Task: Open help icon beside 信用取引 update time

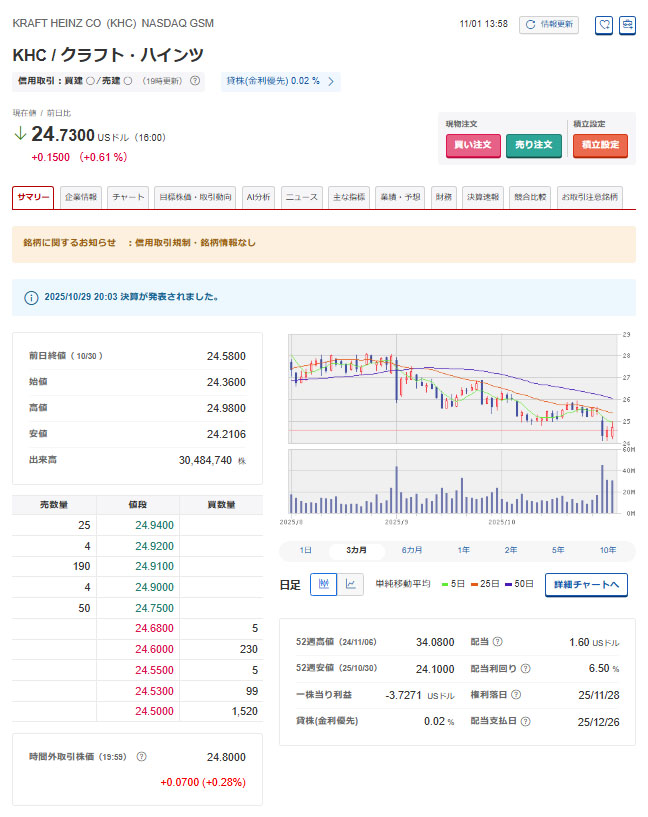Action: (195, 81)
